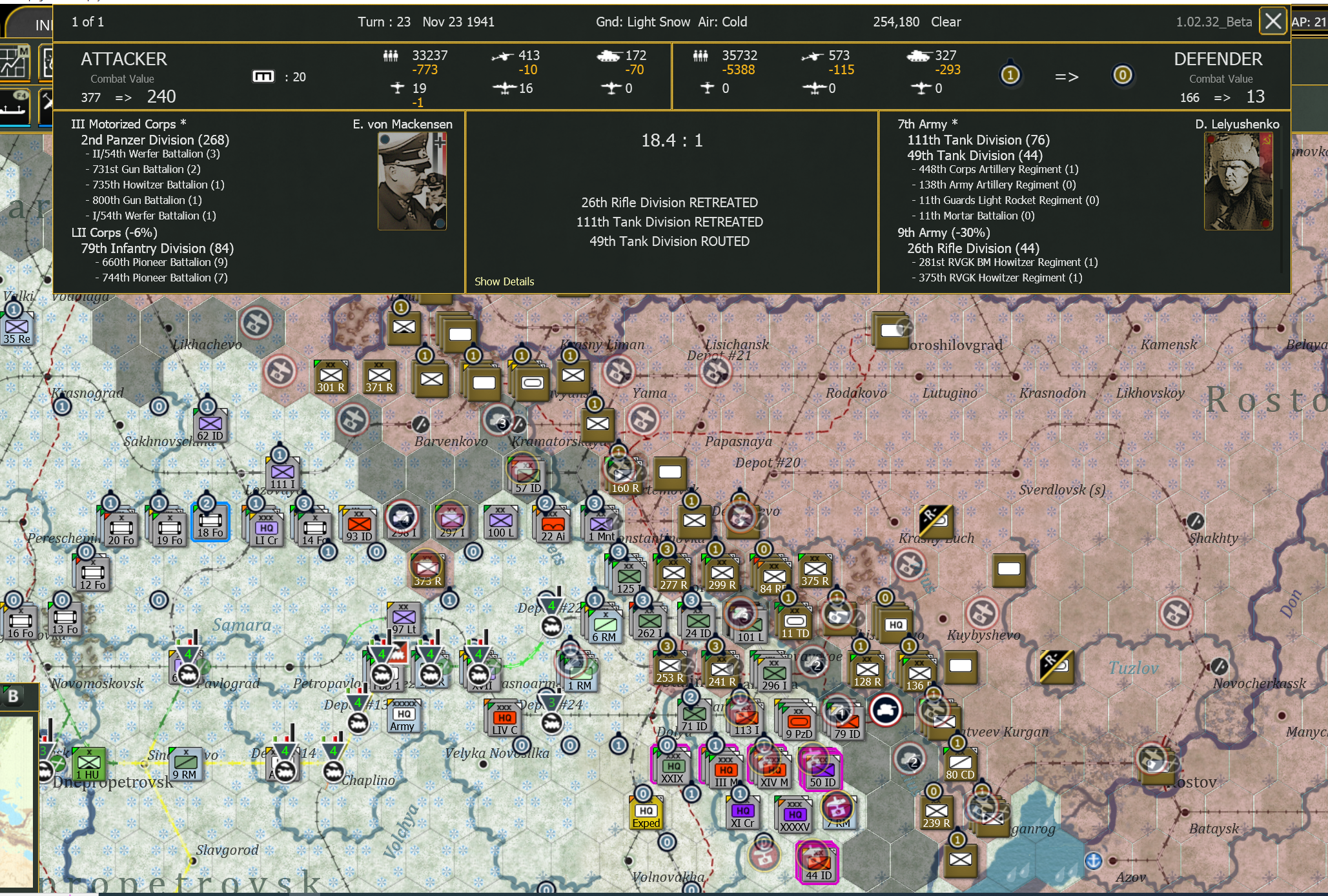Open 26th Rifle Division (44) defender entry

click(973, 248)
